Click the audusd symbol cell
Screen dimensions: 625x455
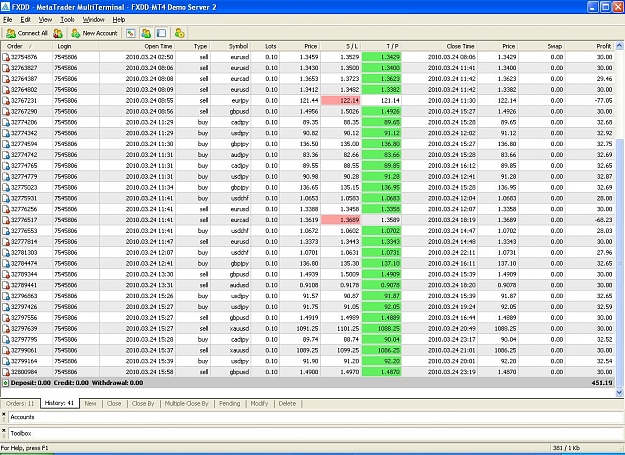[x=240, y=285]
